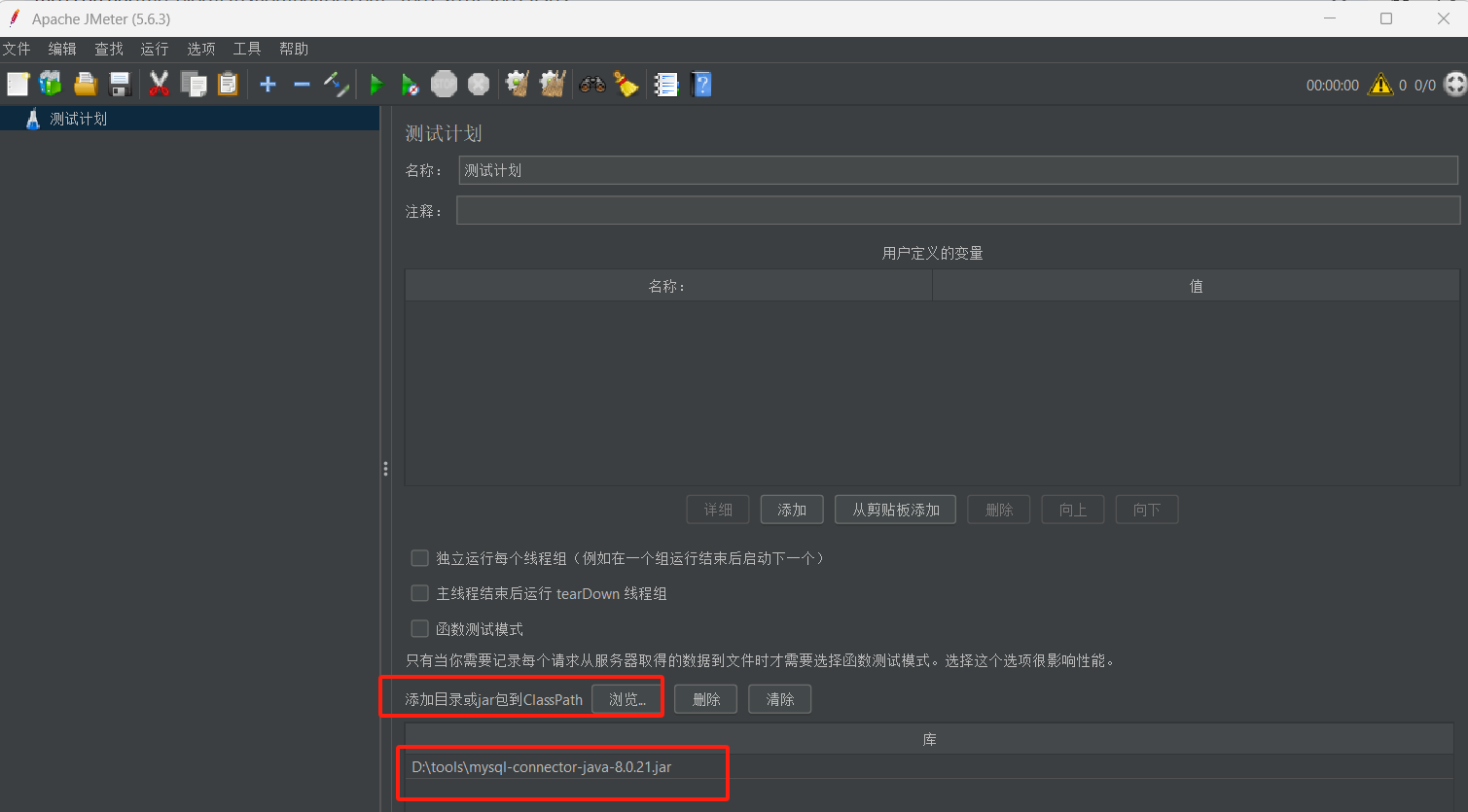1468x812 pixels.
Task: Click the New test plan icon
Action: (x=18, y=85)
